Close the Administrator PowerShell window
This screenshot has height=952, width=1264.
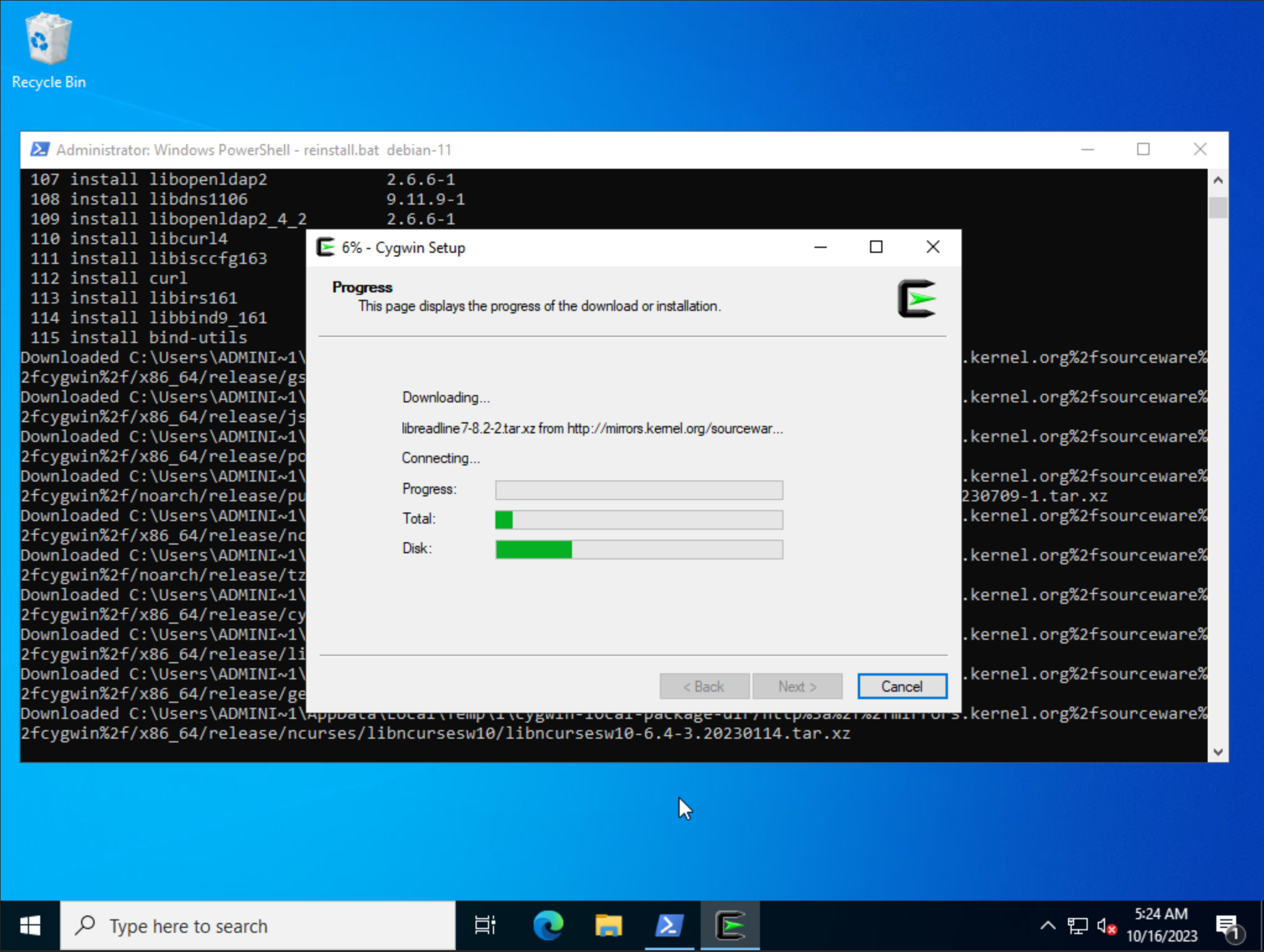[1200, 150]
